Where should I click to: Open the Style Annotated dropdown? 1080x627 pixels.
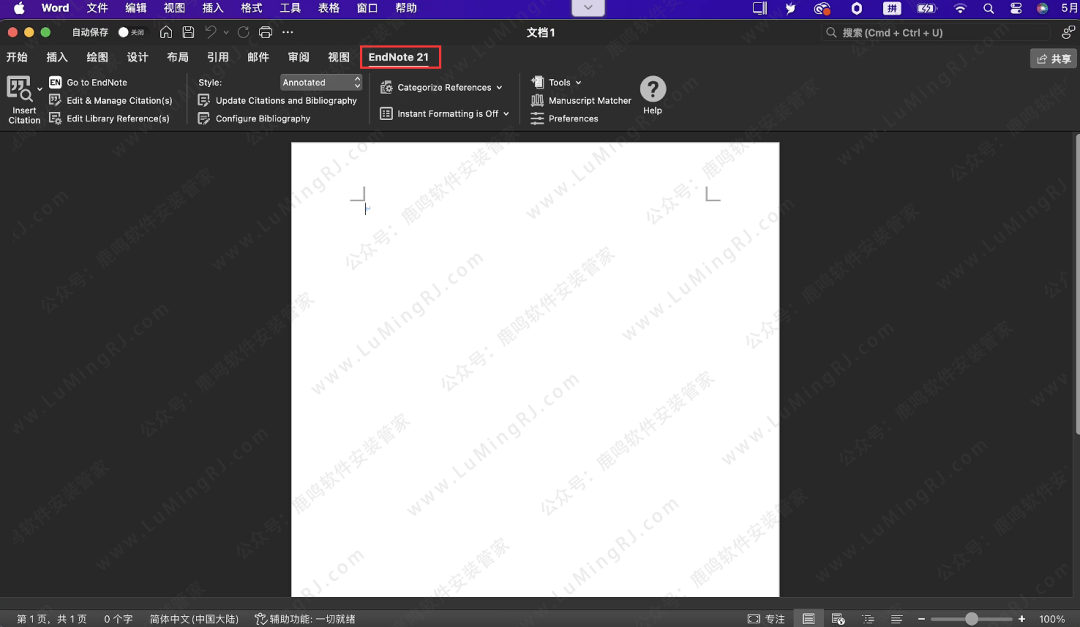(x=321, y=82)
